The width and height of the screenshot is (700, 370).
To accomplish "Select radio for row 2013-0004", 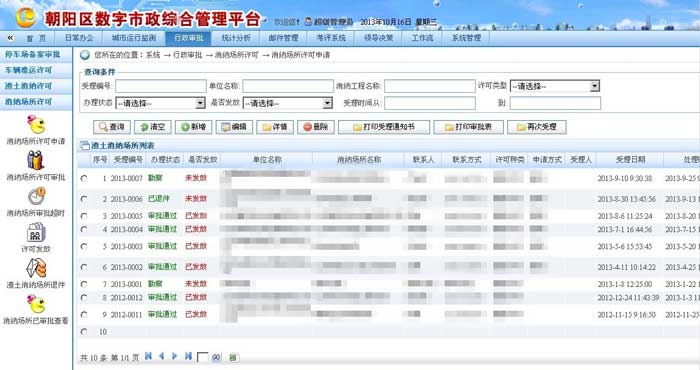I will tap(84, 229).
